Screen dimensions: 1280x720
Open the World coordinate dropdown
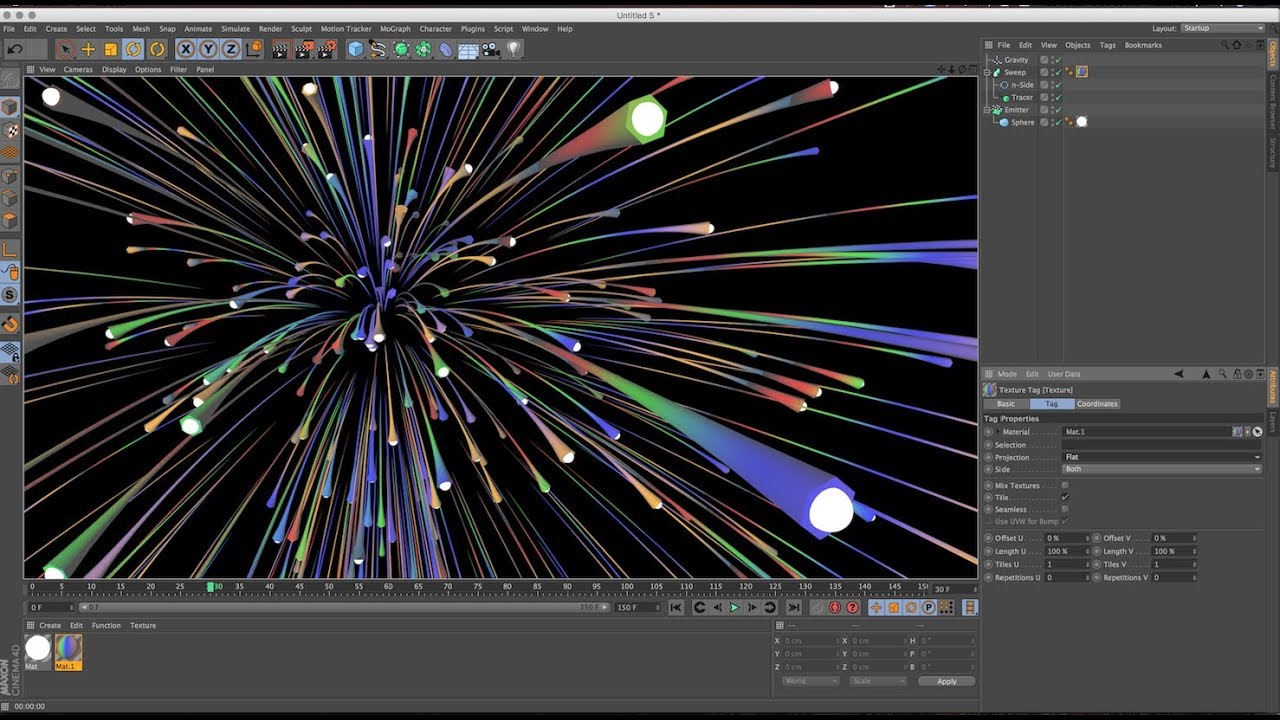(810, 681)
